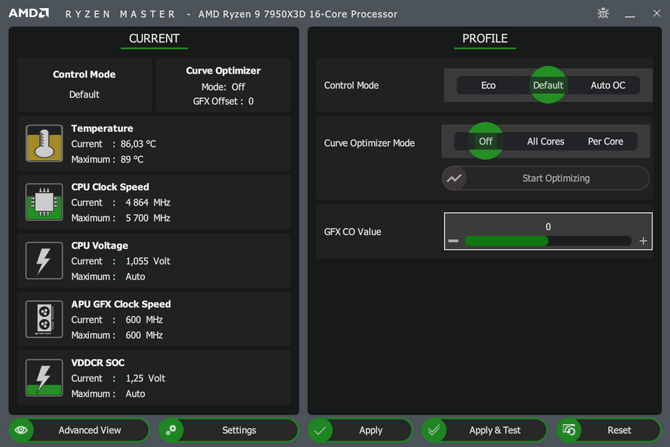Click the VDDCR SOC lightning icon
The image size is (670, 447).
pyautogui.click(x=44, y=378)
